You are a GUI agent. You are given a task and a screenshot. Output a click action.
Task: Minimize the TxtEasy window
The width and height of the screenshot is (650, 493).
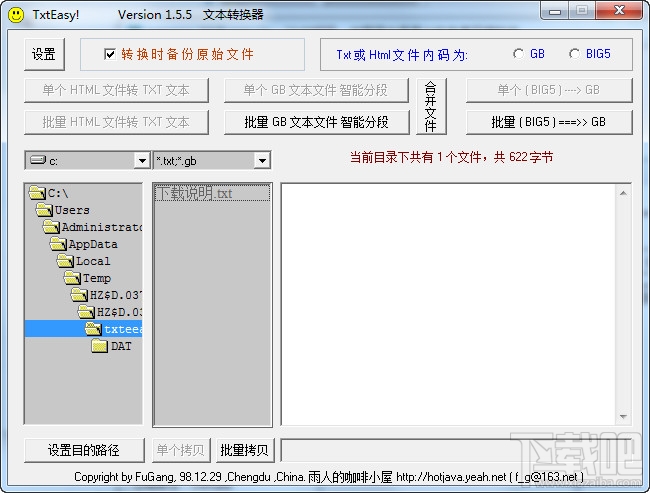click(x=555, y=11)
